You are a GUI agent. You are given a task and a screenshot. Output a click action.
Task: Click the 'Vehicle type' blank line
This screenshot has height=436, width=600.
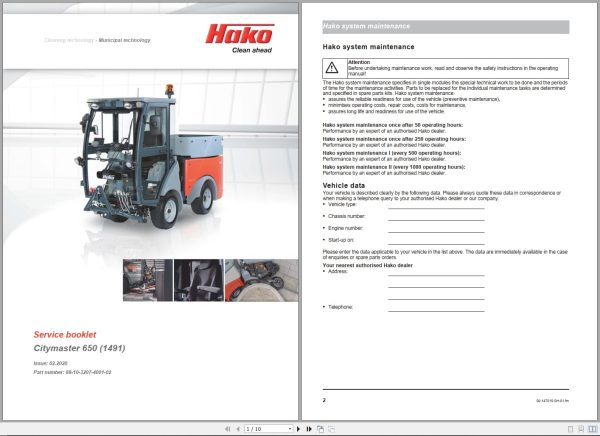tap(436, 207)
